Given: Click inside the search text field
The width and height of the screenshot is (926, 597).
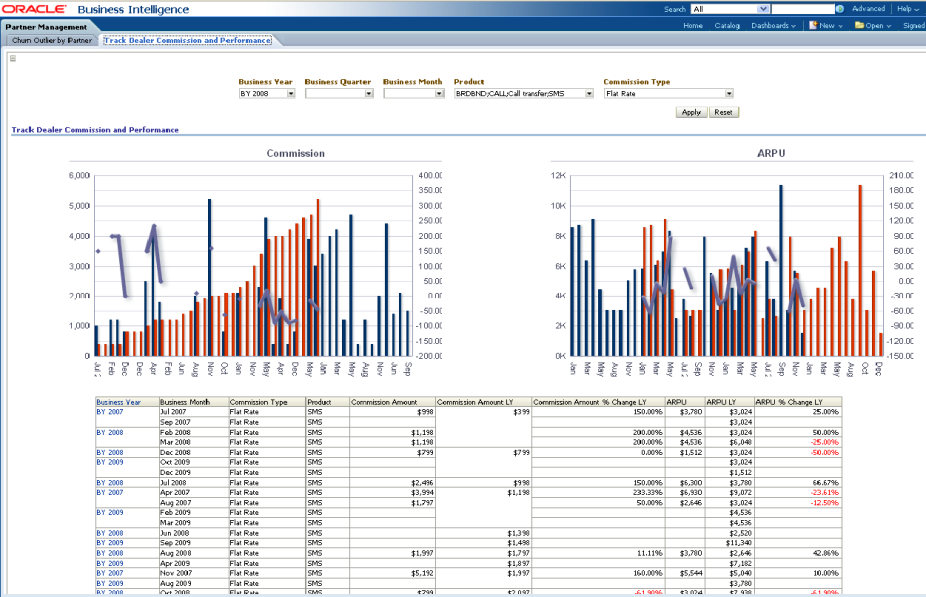Looking at the screenshot, I should 803,9.
